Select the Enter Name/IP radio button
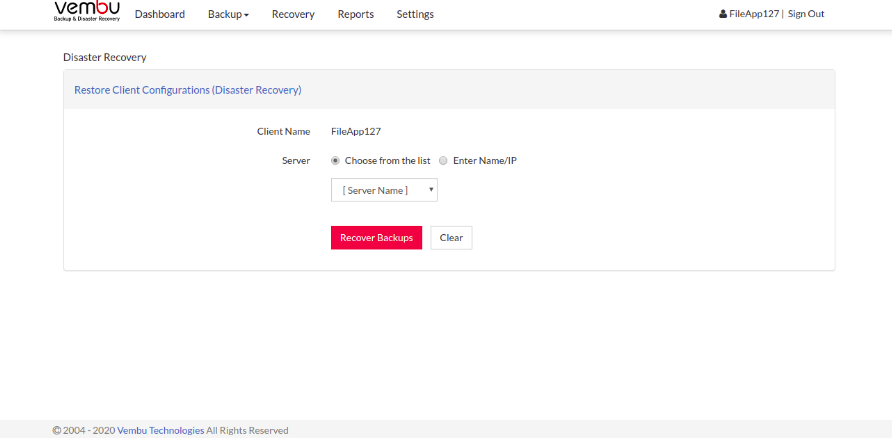 click(x=443, y=161)
